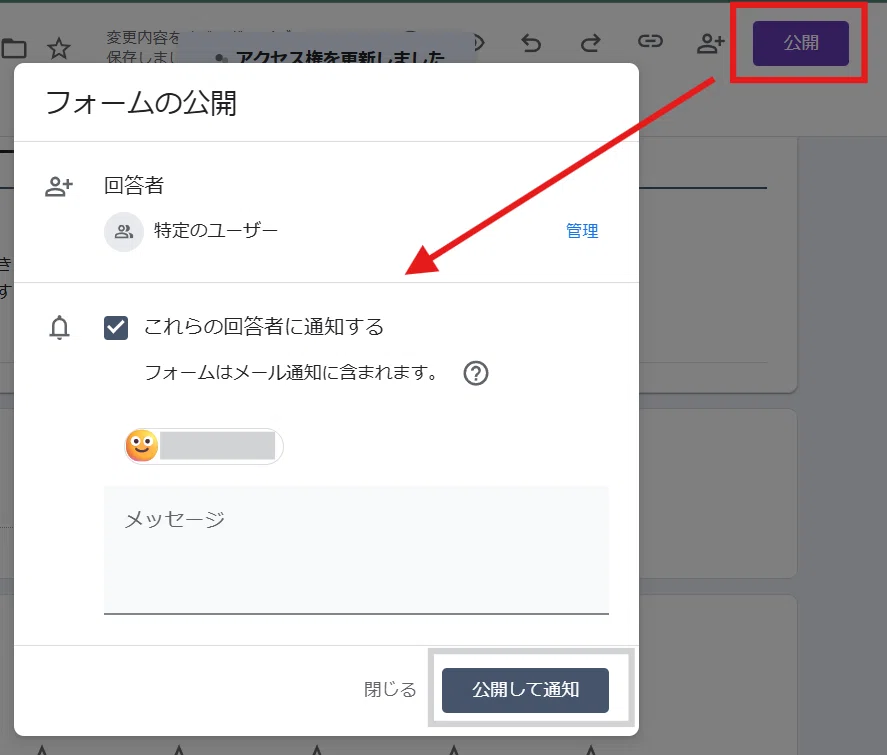This screenshot has width=887, height=755.
Task: Undo the last change
Action: click(531, 43)
